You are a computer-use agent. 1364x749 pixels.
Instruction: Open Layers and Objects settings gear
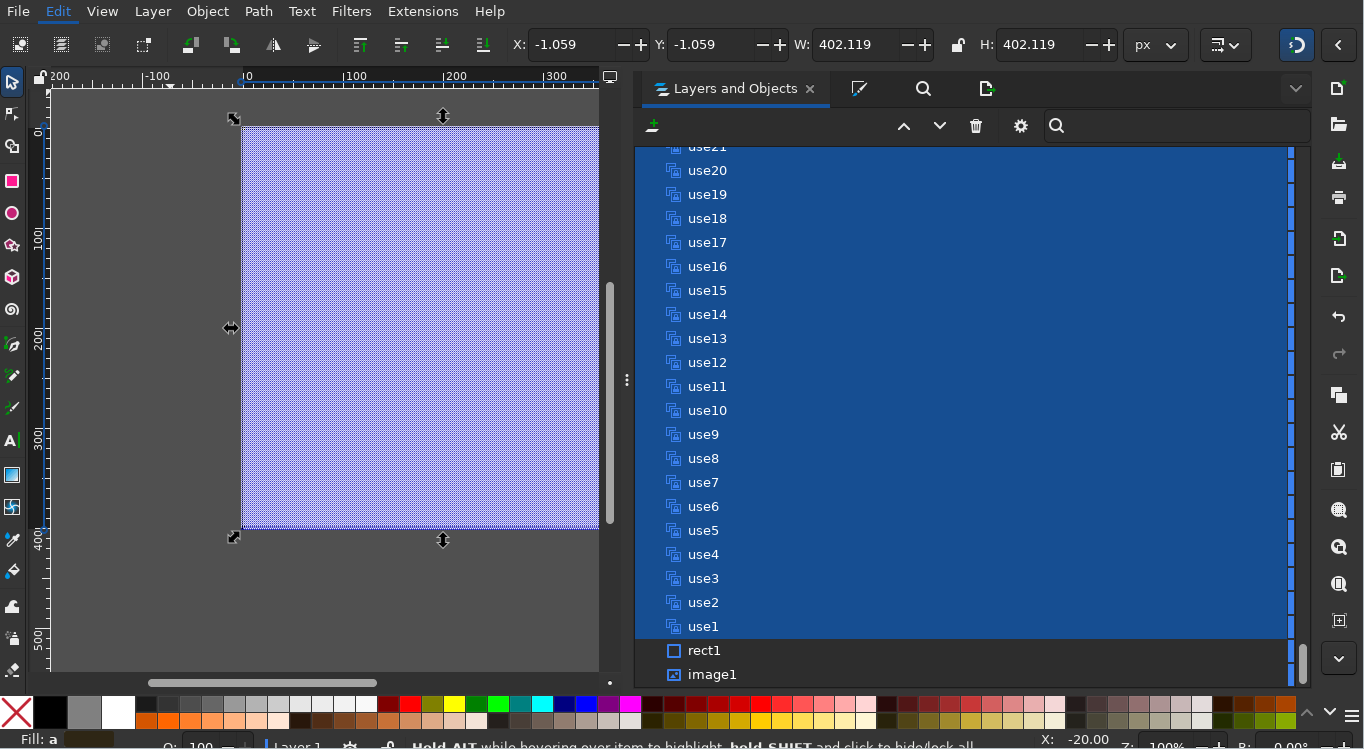click(x=1021, y=126)
